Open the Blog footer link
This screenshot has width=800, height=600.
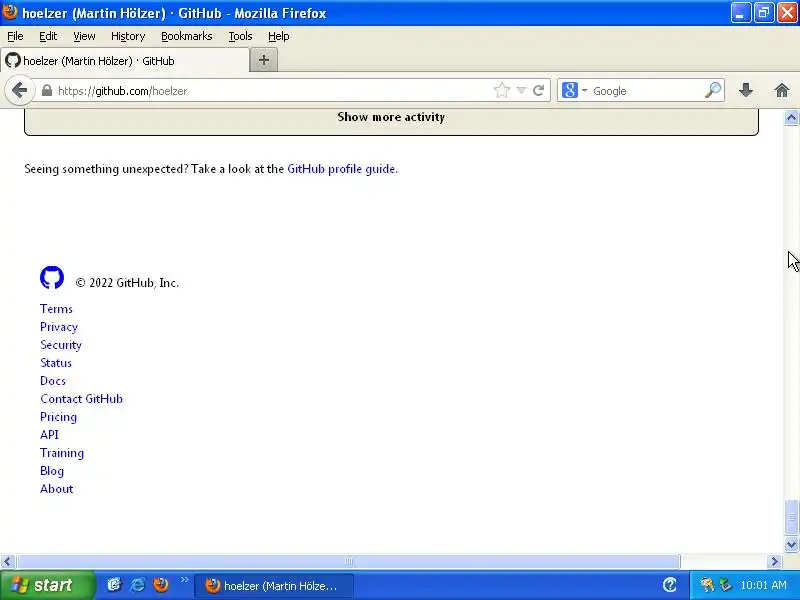pyautogui.click(x=52, y=471)
